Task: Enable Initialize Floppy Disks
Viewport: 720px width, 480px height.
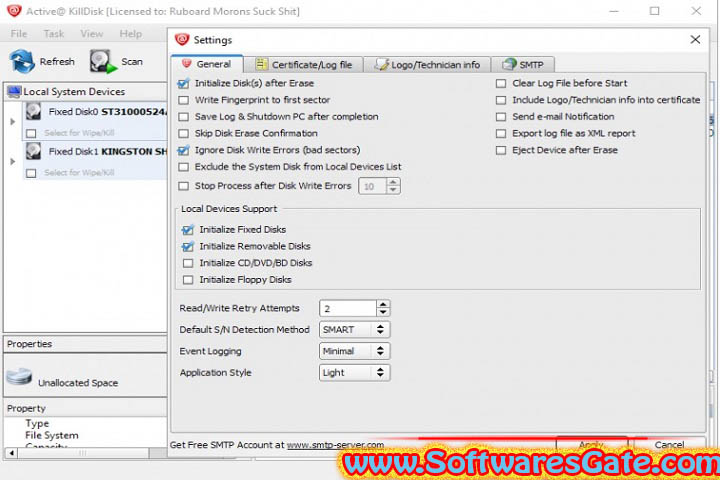Action: [x=188, y=280]
